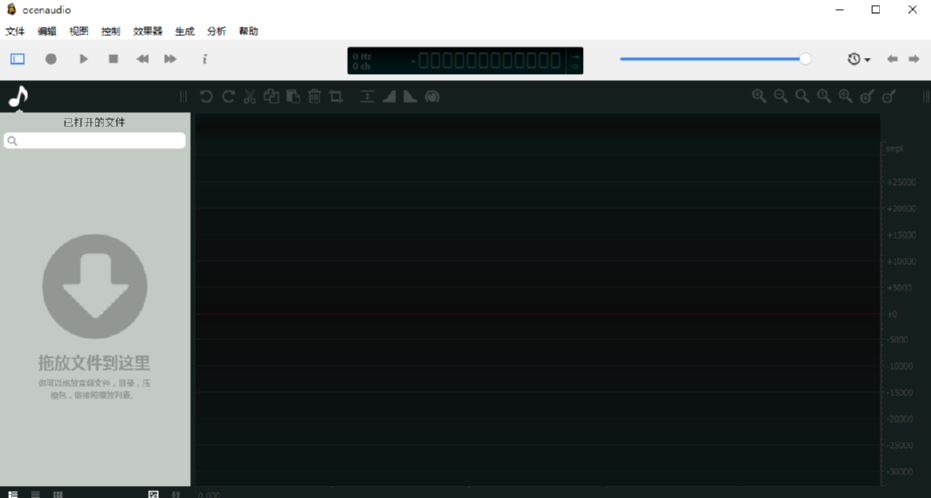Click the Stop button
This screenshot has height=498, width=931.
point(113,59)
